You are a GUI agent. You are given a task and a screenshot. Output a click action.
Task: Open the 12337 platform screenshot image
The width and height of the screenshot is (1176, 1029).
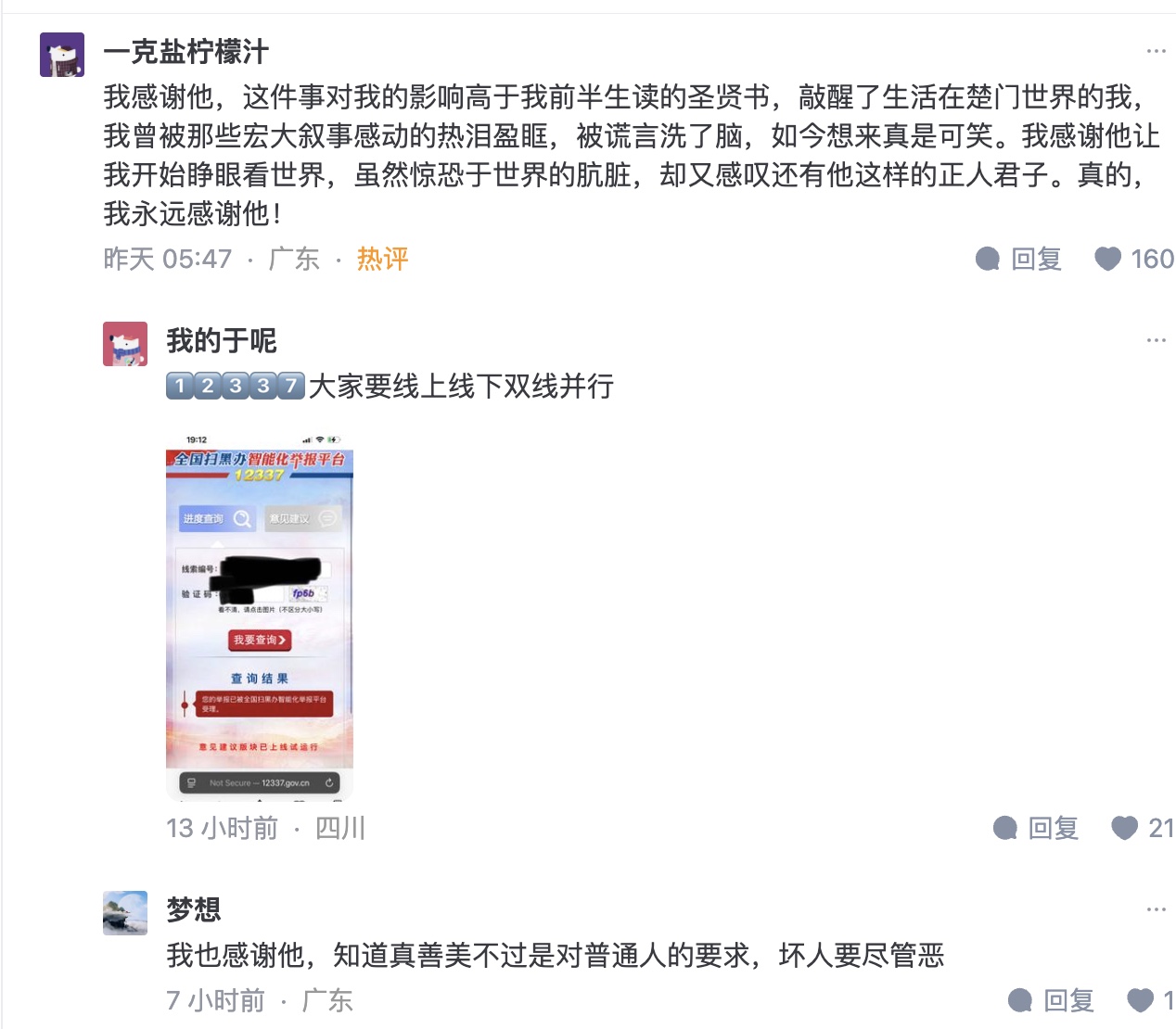[260, 615]
